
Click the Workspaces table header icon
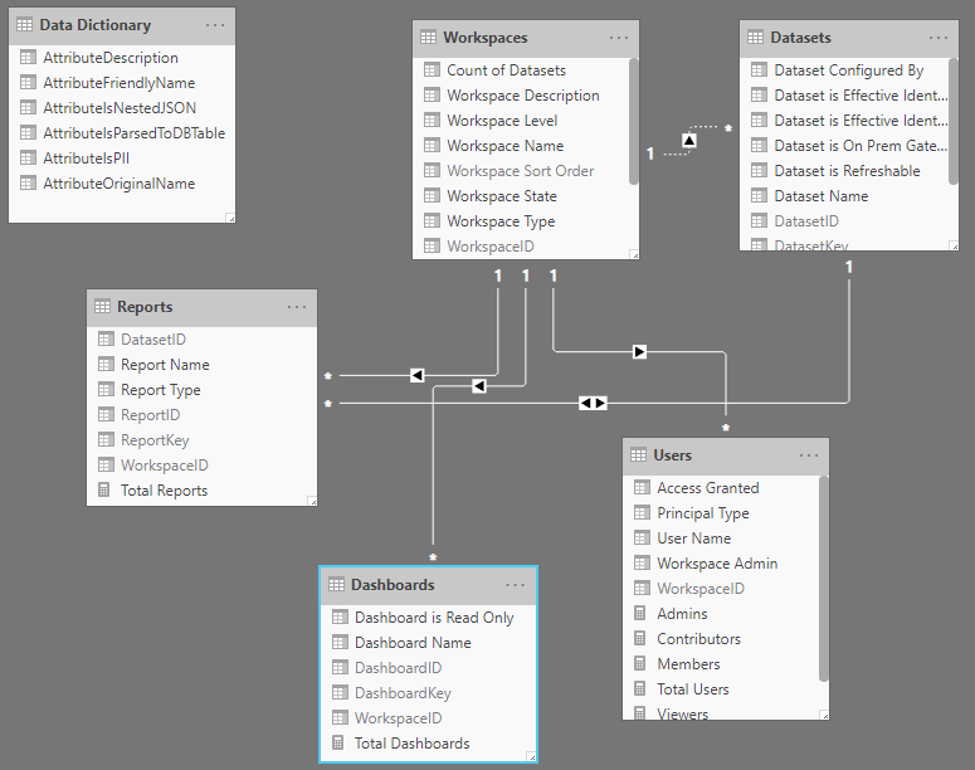click(428, 37)
